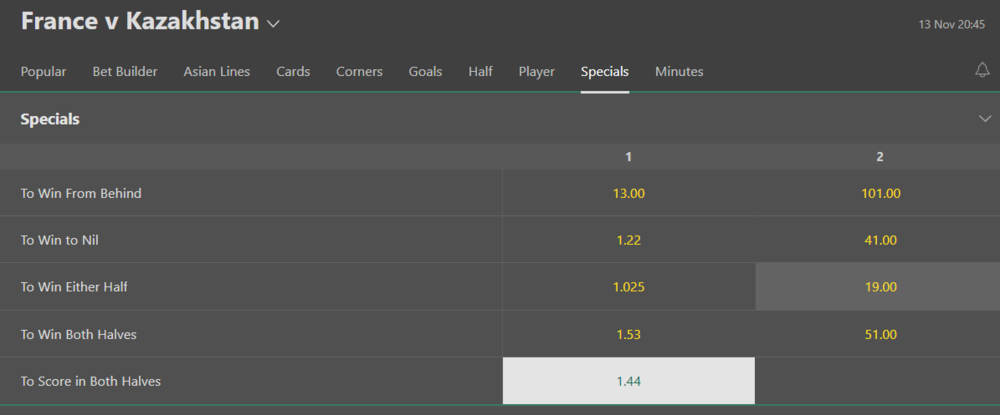
Task: Switch to the Minutes tab
Action: (679, 72)
